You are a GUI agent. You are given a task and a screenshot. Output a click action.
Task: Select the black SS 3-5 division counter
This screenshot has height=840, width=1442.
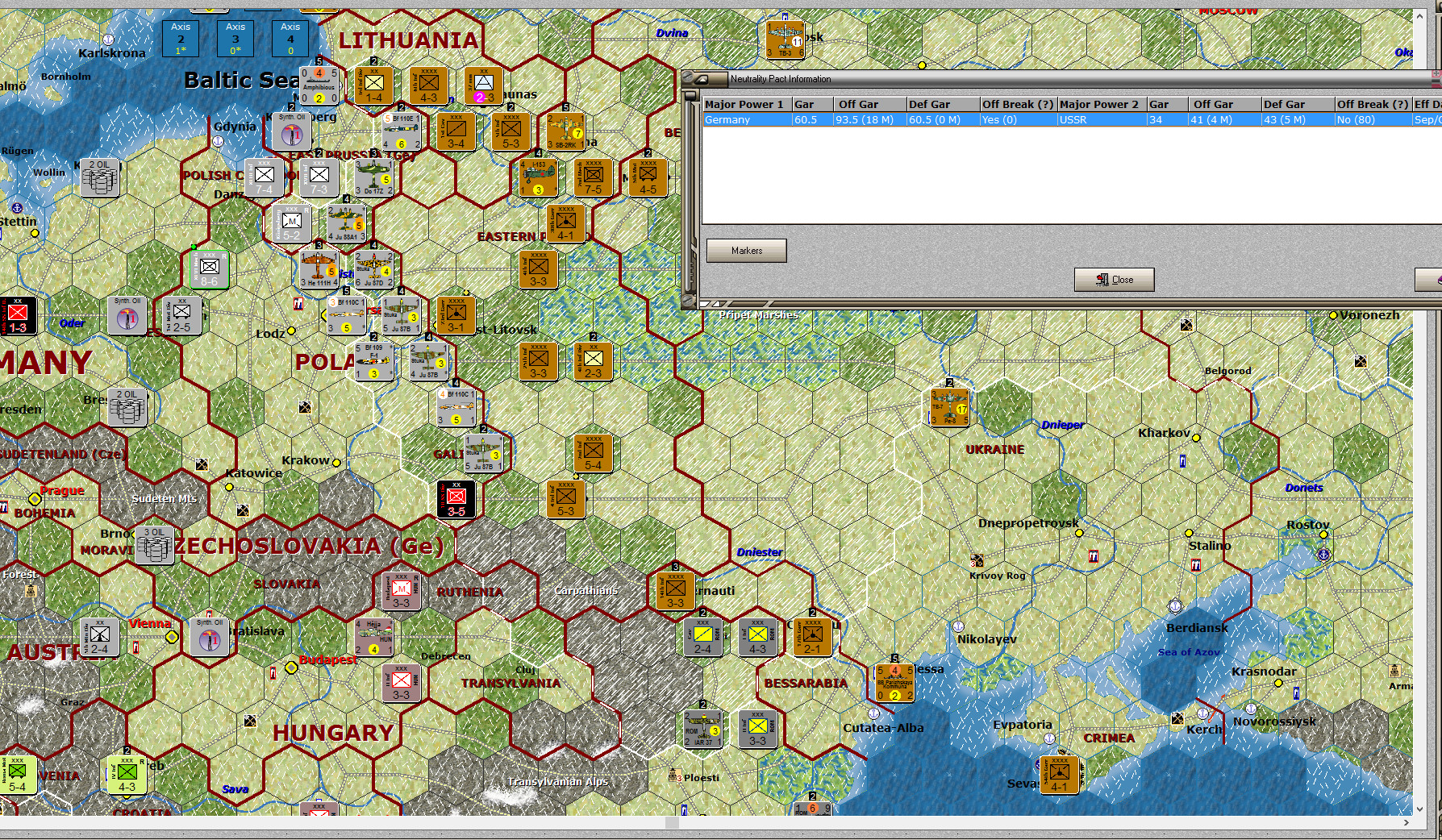pos(456,499)
